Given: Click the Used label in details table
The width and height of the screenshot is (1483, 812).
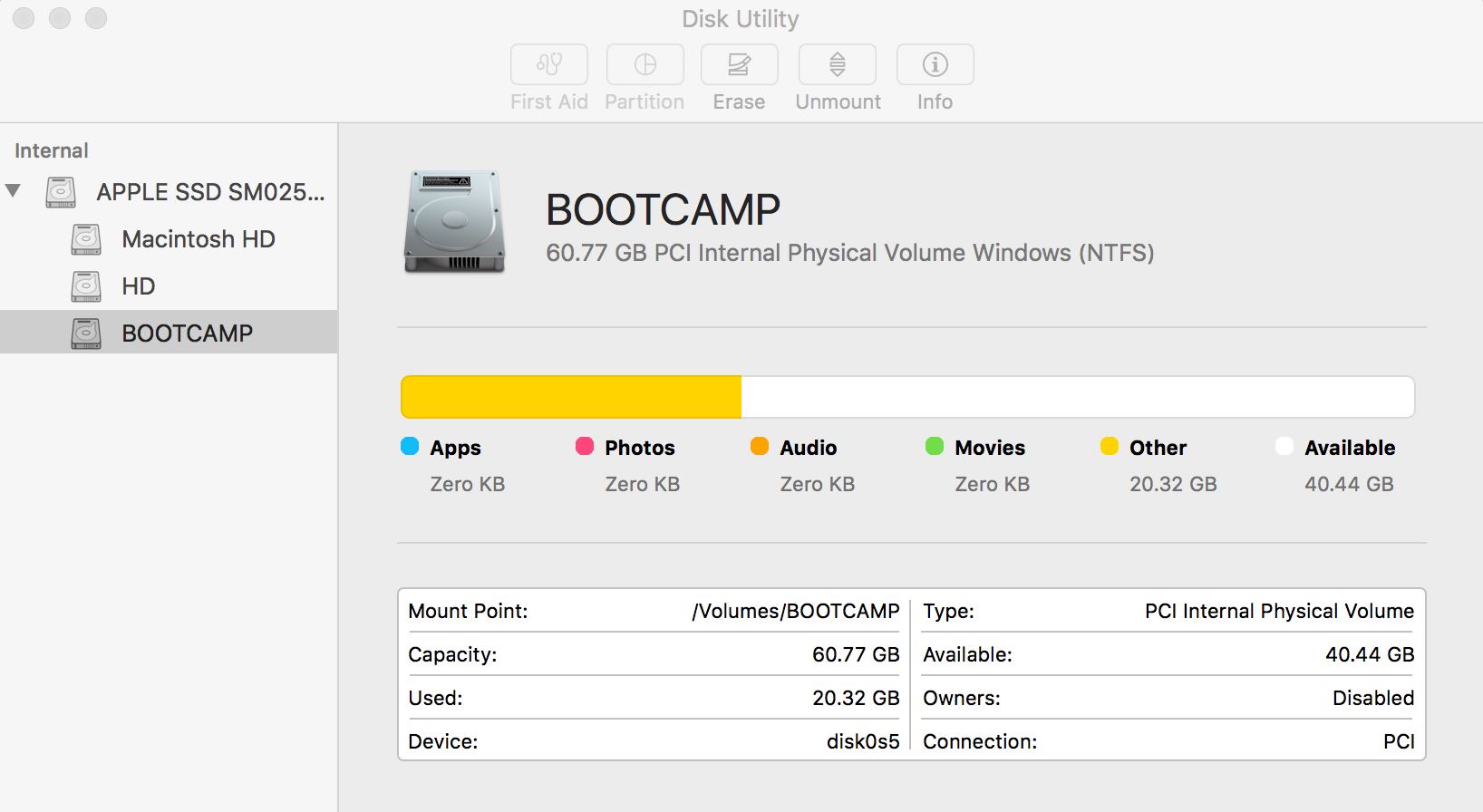Looking at the screenshot, I should 435,698.
